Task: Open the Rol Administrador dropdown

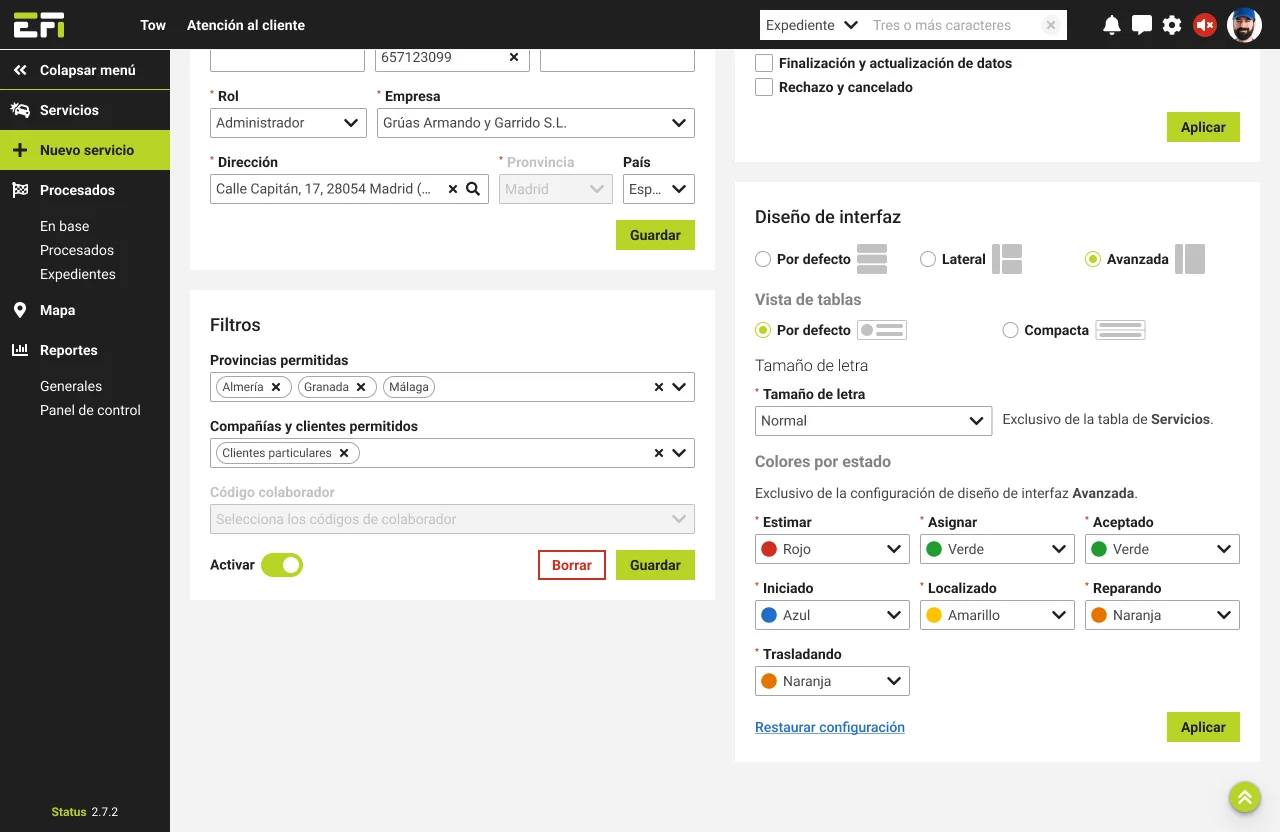Action: tap(287, 123)
